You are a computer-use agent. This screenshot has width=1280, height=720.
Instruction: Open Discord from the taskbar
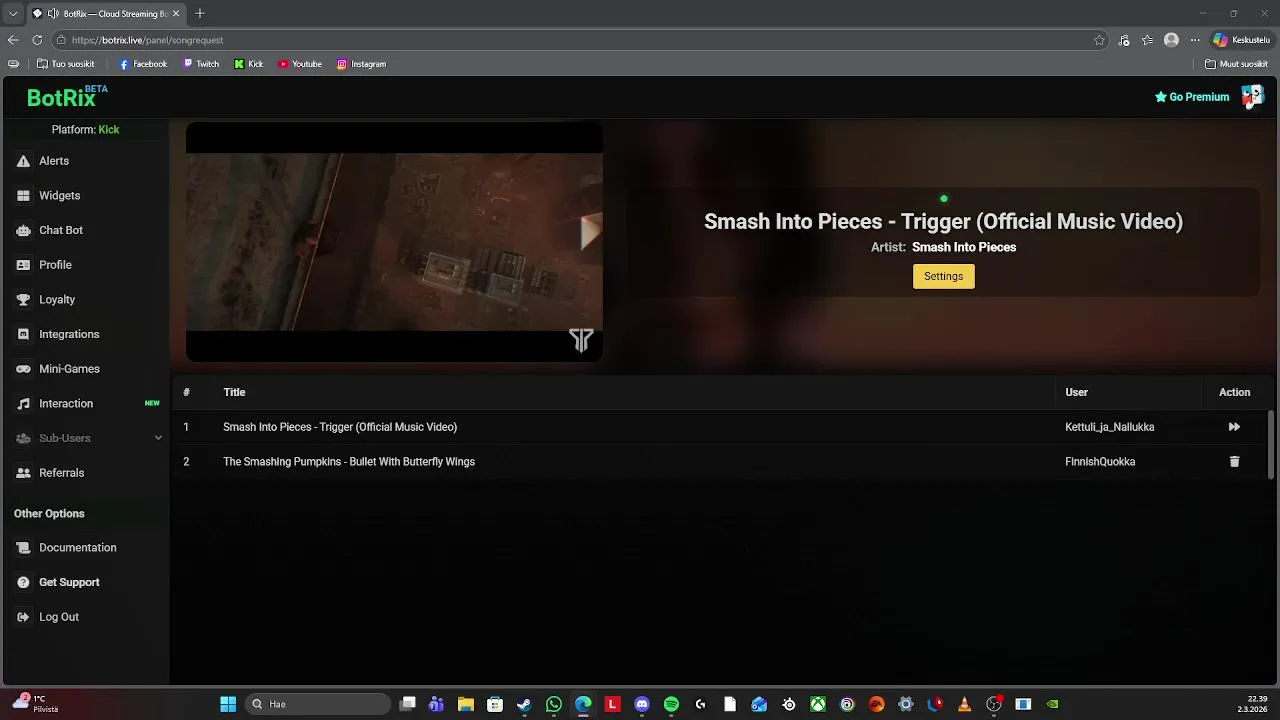(642, 704)
